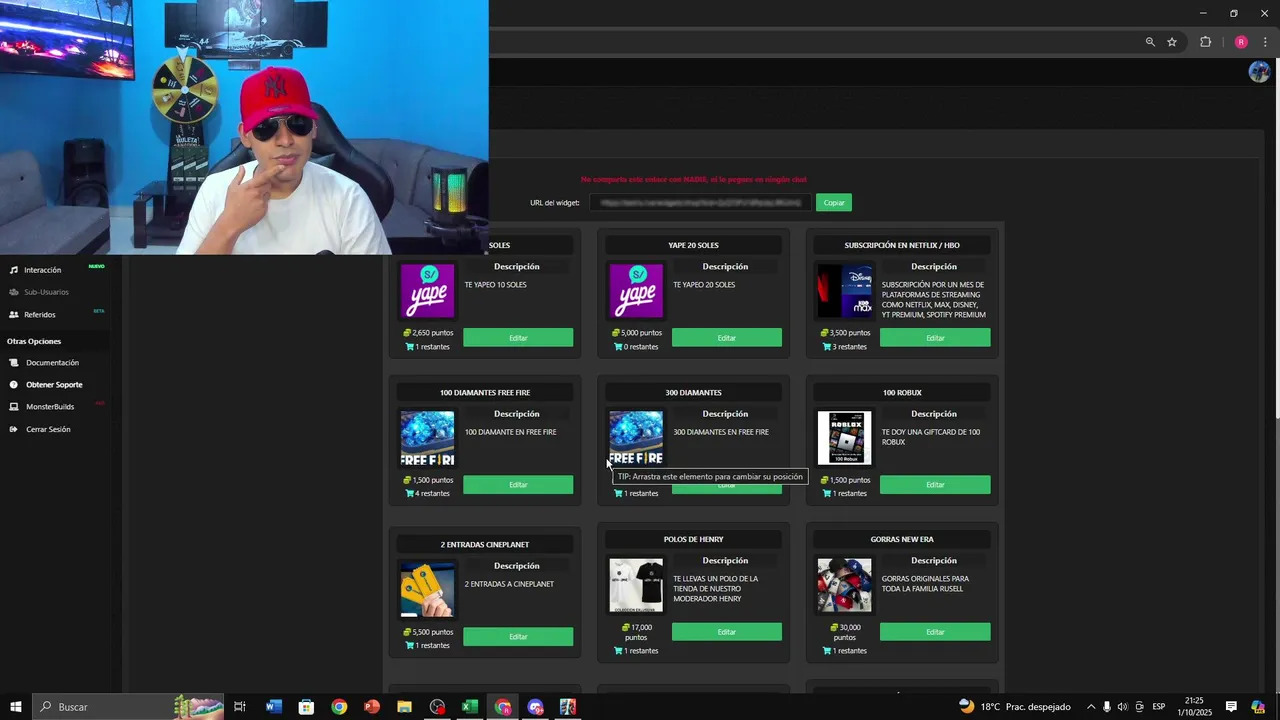Click the YAPE 20 SOLES card title
Screen dimensions: 1280x720
pyautogui.click(x=693, y=245)
